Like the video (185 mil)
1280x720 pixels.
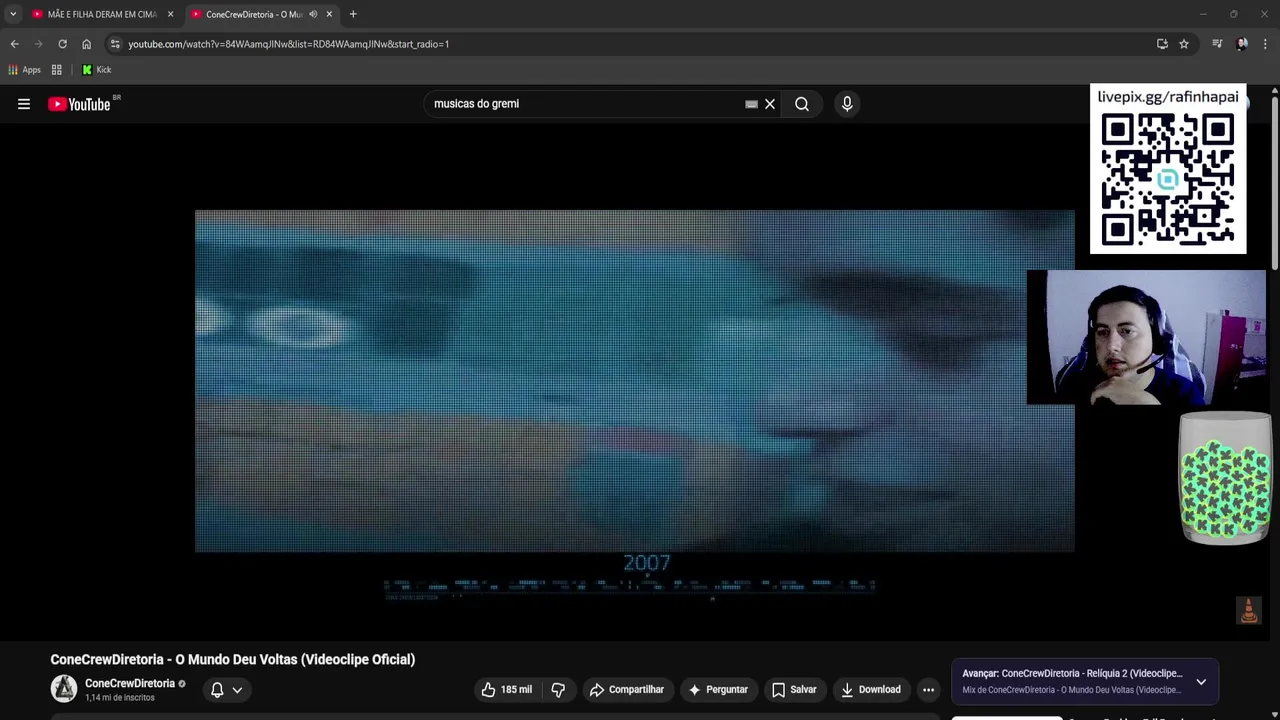point(507,690)
